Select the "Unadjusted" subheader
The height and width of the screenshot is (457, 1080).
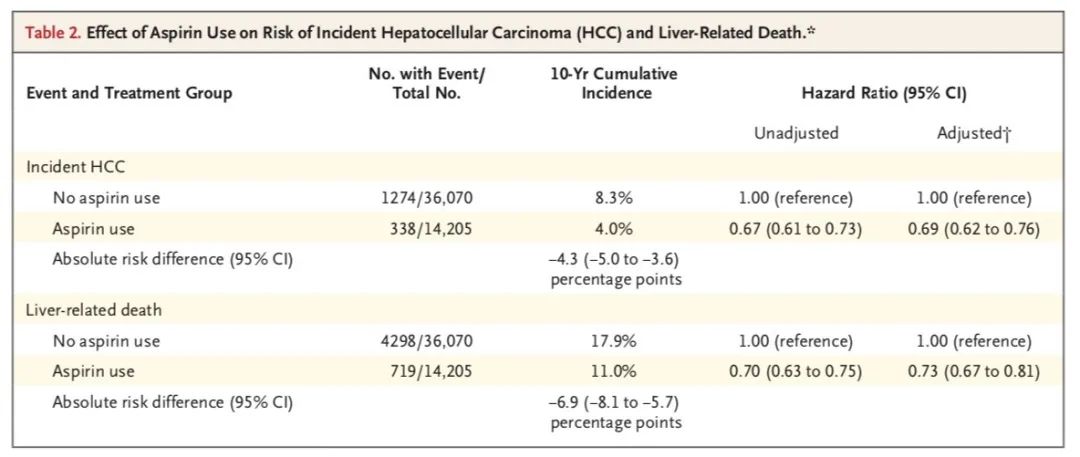coord(796,133)
